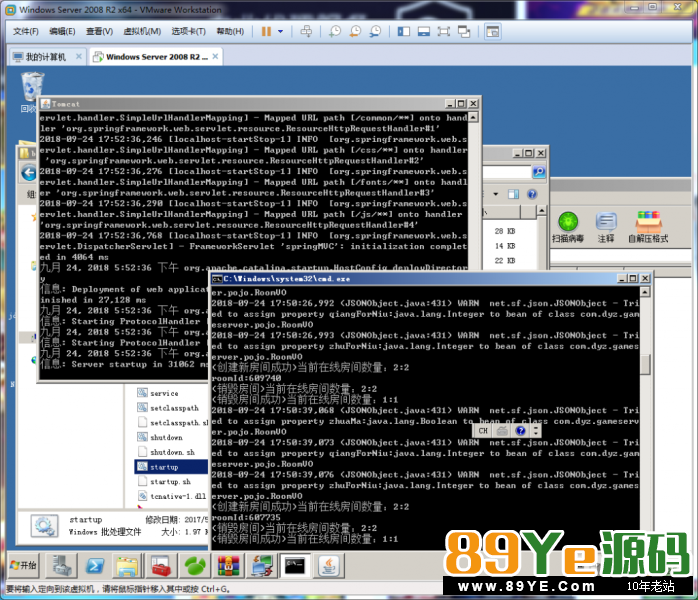This screenshot has height=600, width=698.
Task: Select the tcnative-1.dll file
Action: point(172,496)
